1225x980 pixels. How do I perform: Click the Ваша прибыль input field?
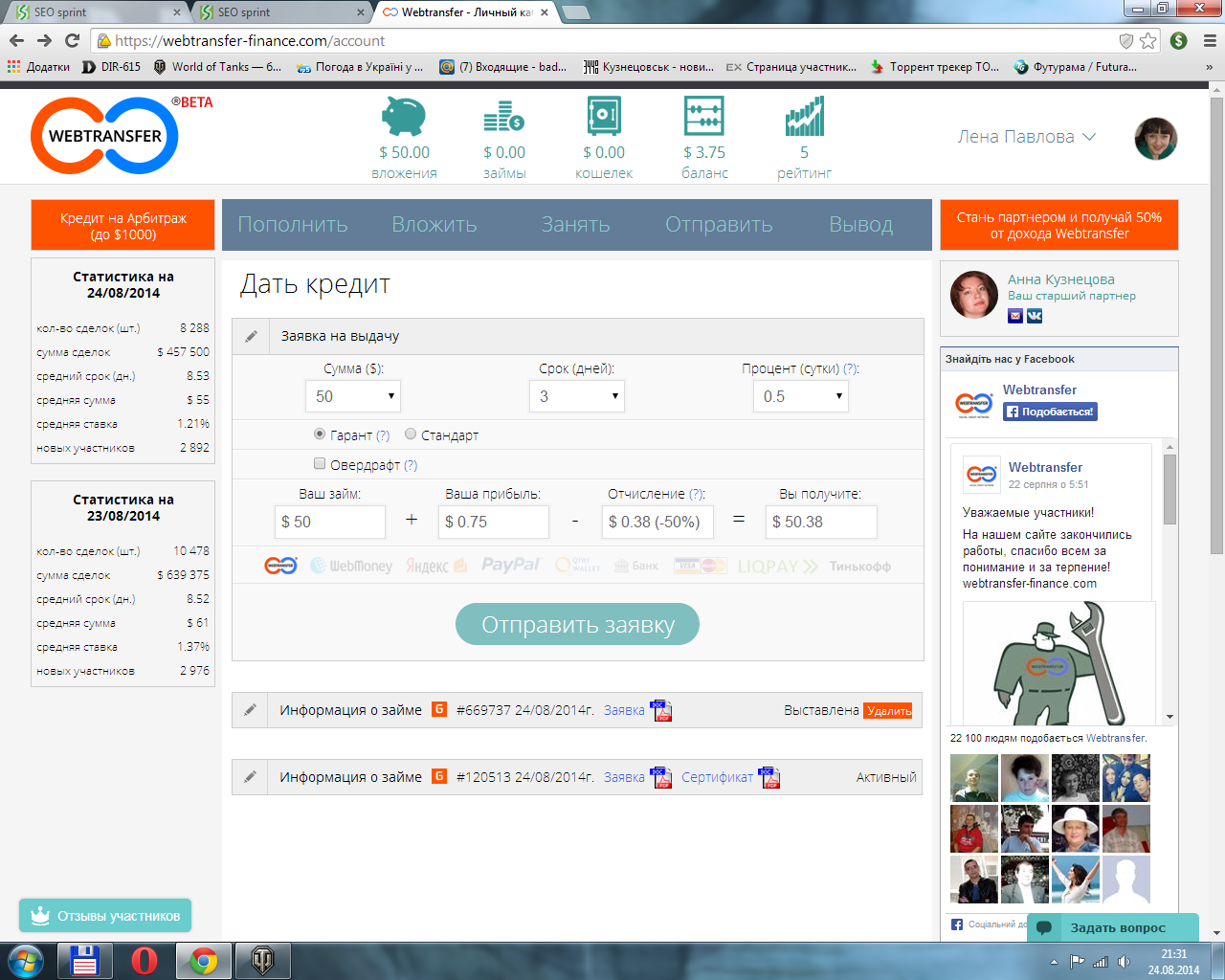tap(494, 522)
